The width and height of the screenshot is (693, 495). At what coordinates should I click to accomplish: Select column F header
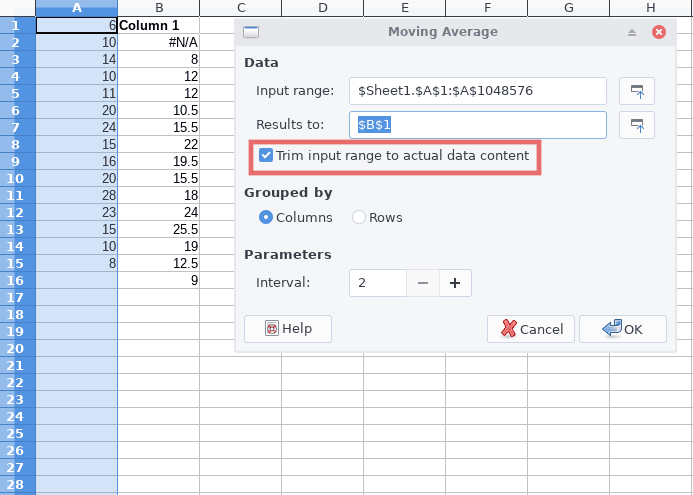click(487, 8)
